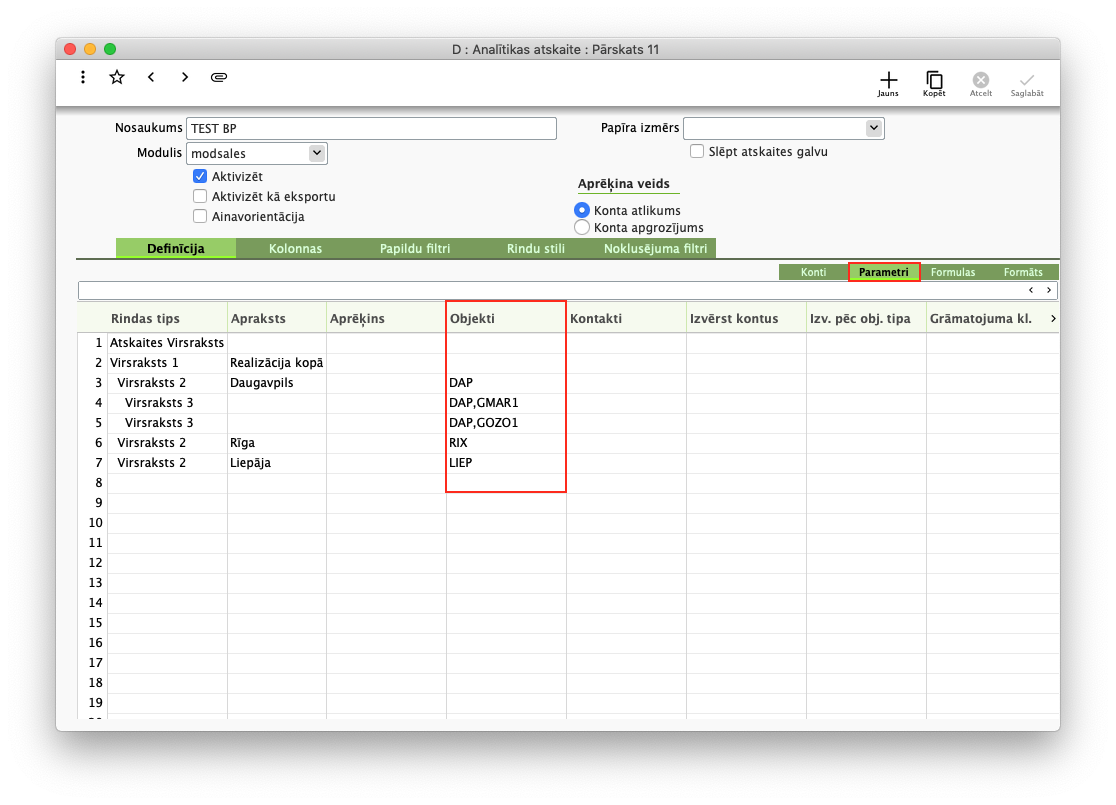Switch to the Definīcija tab

pos(176,248)
